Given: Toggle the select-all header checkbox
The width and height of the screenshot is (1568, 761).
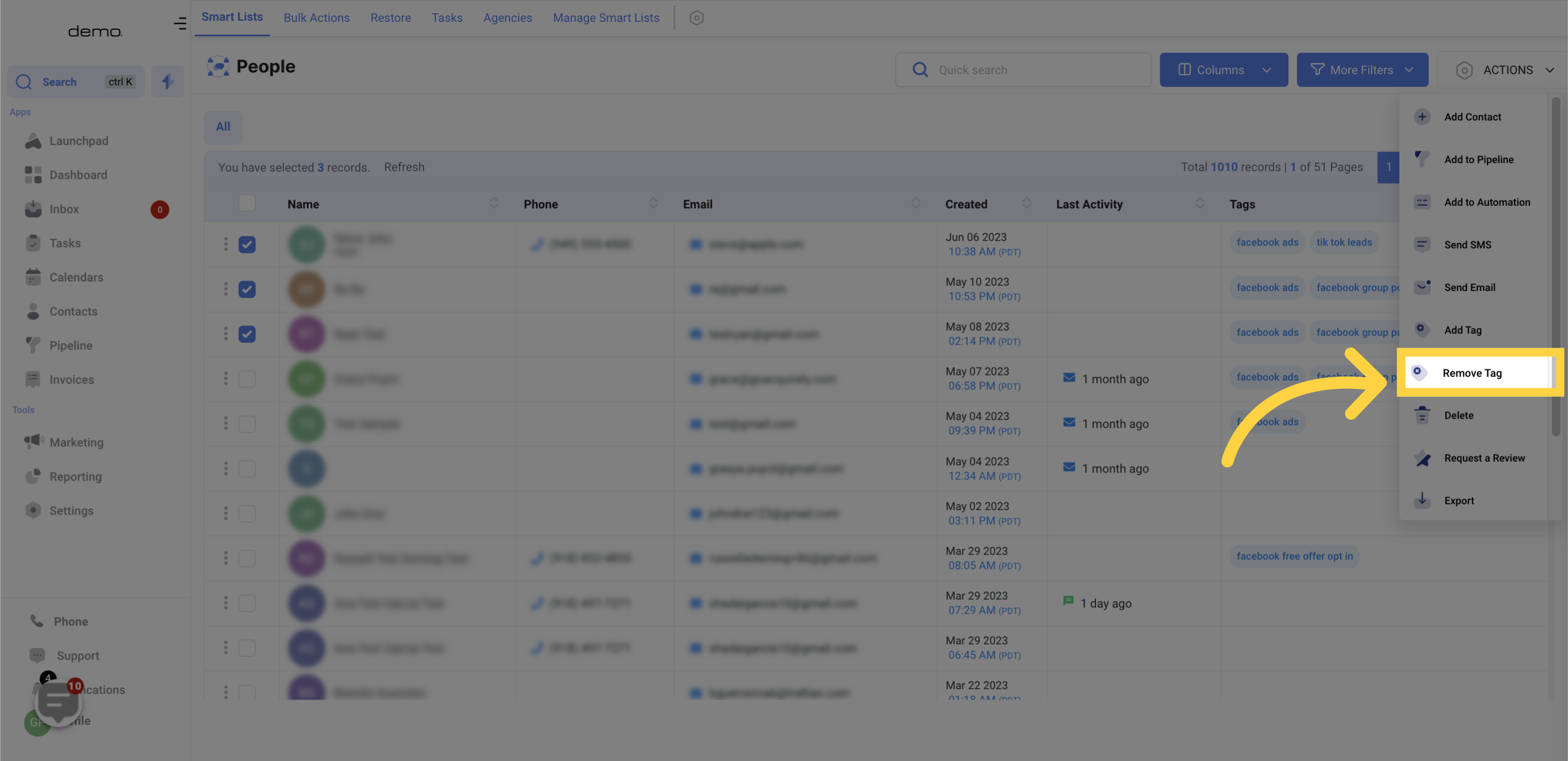Looking at the screenshot, I should tap(246, 203).
